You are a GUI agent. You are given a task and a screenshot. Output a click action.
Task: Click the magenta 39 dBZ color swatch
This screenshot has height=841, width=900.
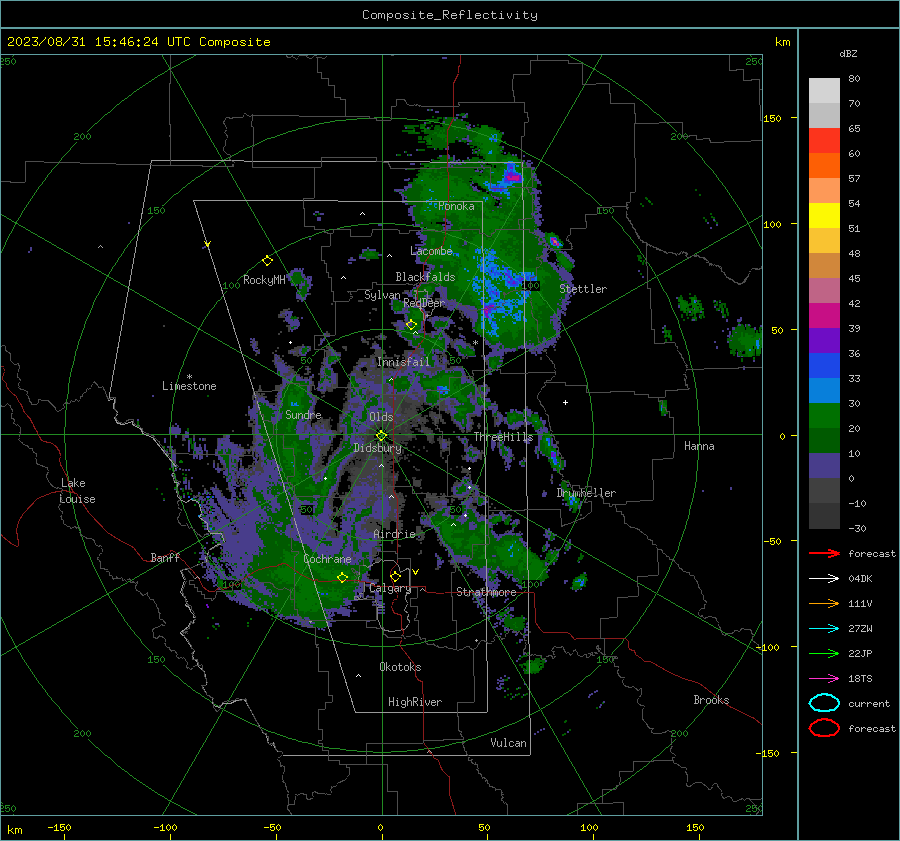point(824,316)
